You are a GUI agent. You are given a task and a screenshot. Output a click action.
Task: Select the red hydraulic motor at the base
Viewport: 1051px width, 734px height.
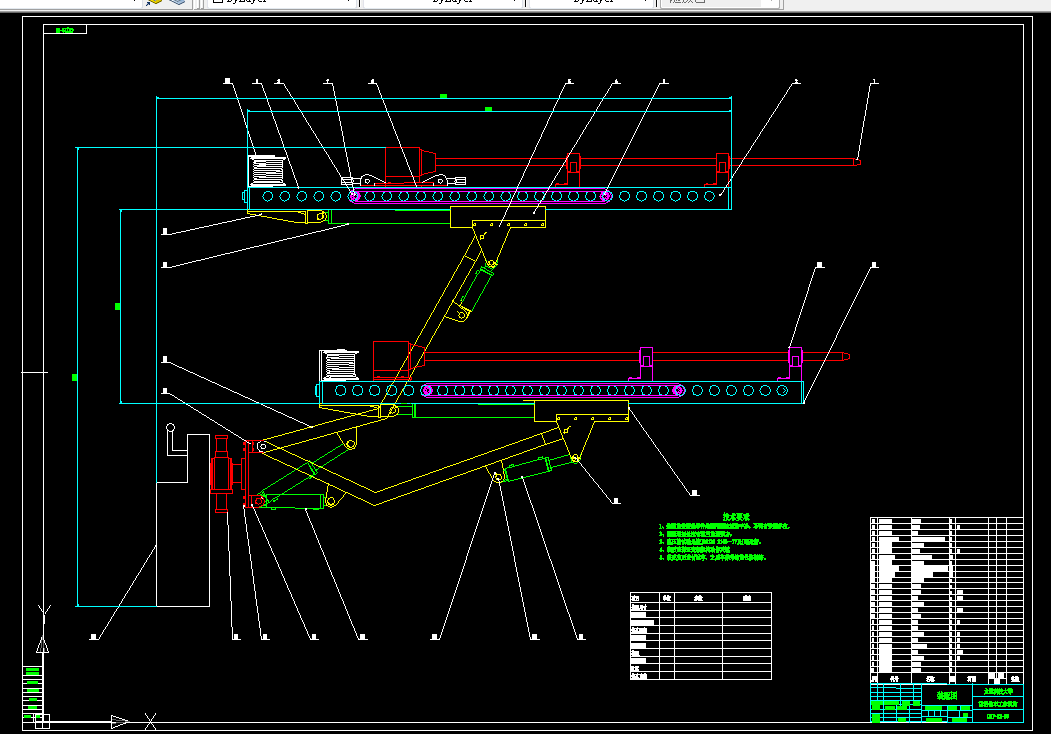pyautogui.click(x=223, y=473)
